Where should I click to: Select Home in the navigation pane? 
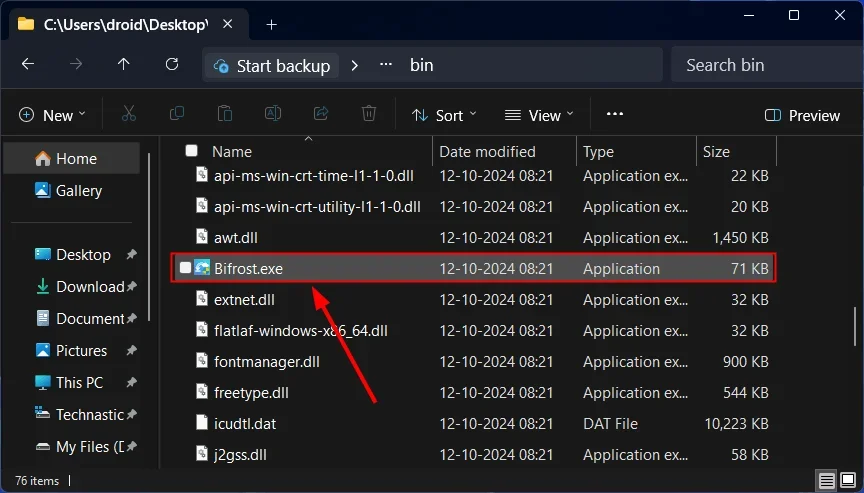pos(72,159)
